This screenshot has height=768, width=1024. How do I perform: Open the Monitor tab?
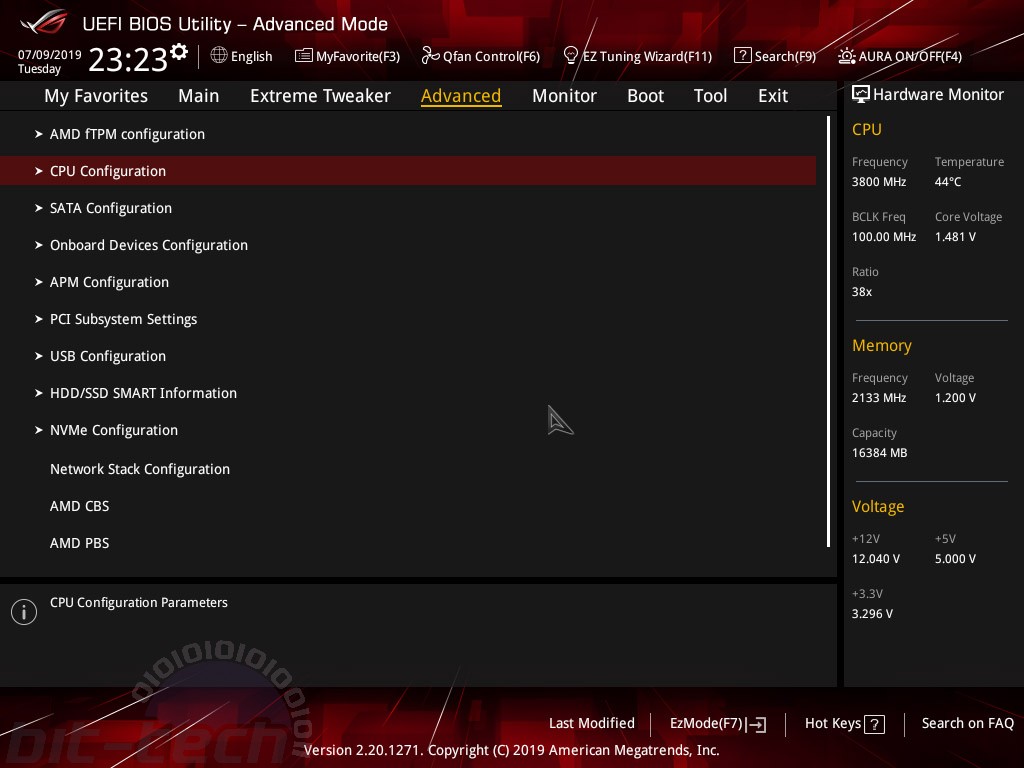(x=564, y=96)
